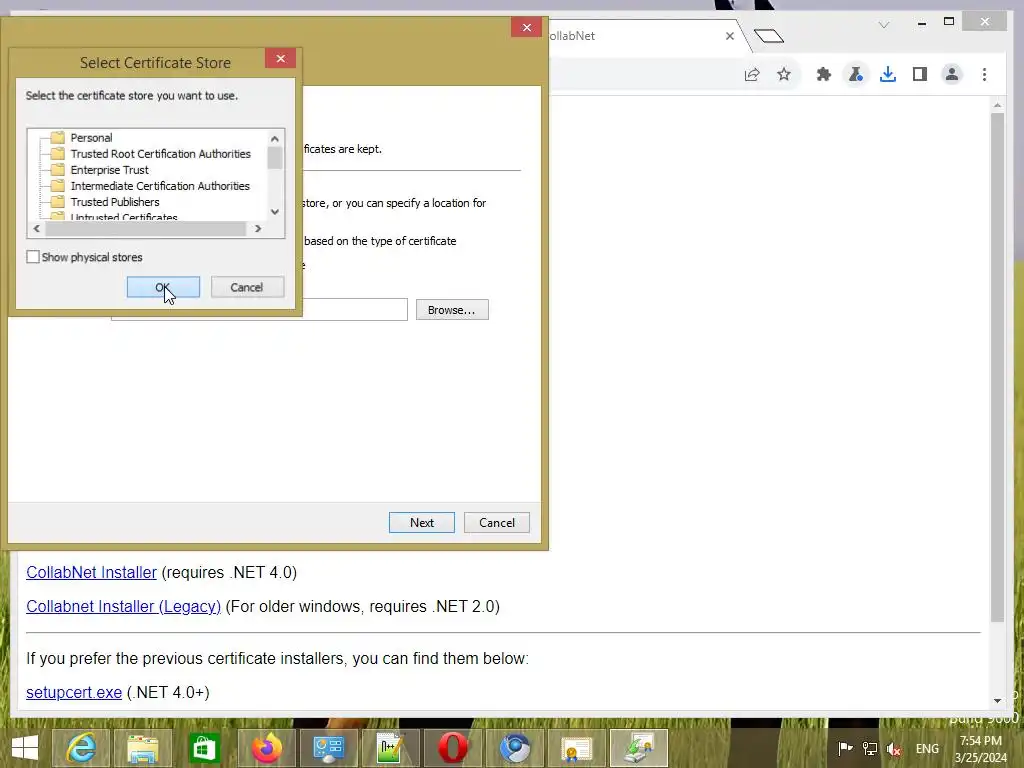
Task: Click OK in Select Certificate Store dialog
Action: pyautogui.click(x=163, y=287)
